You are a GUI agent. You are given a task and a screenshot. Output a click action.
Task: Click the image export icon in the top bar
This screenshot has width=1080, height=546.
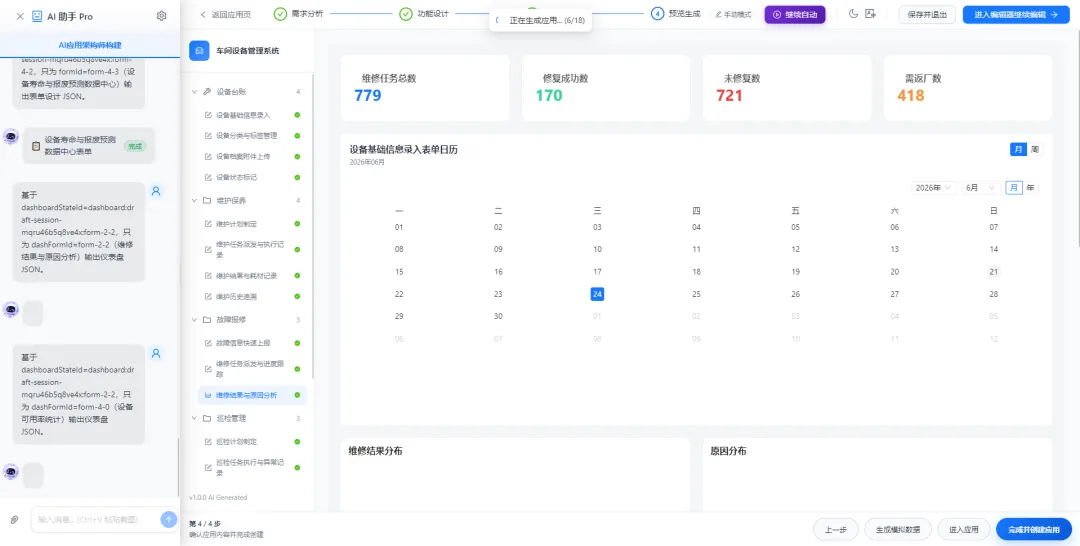click(x=871, y=14)
